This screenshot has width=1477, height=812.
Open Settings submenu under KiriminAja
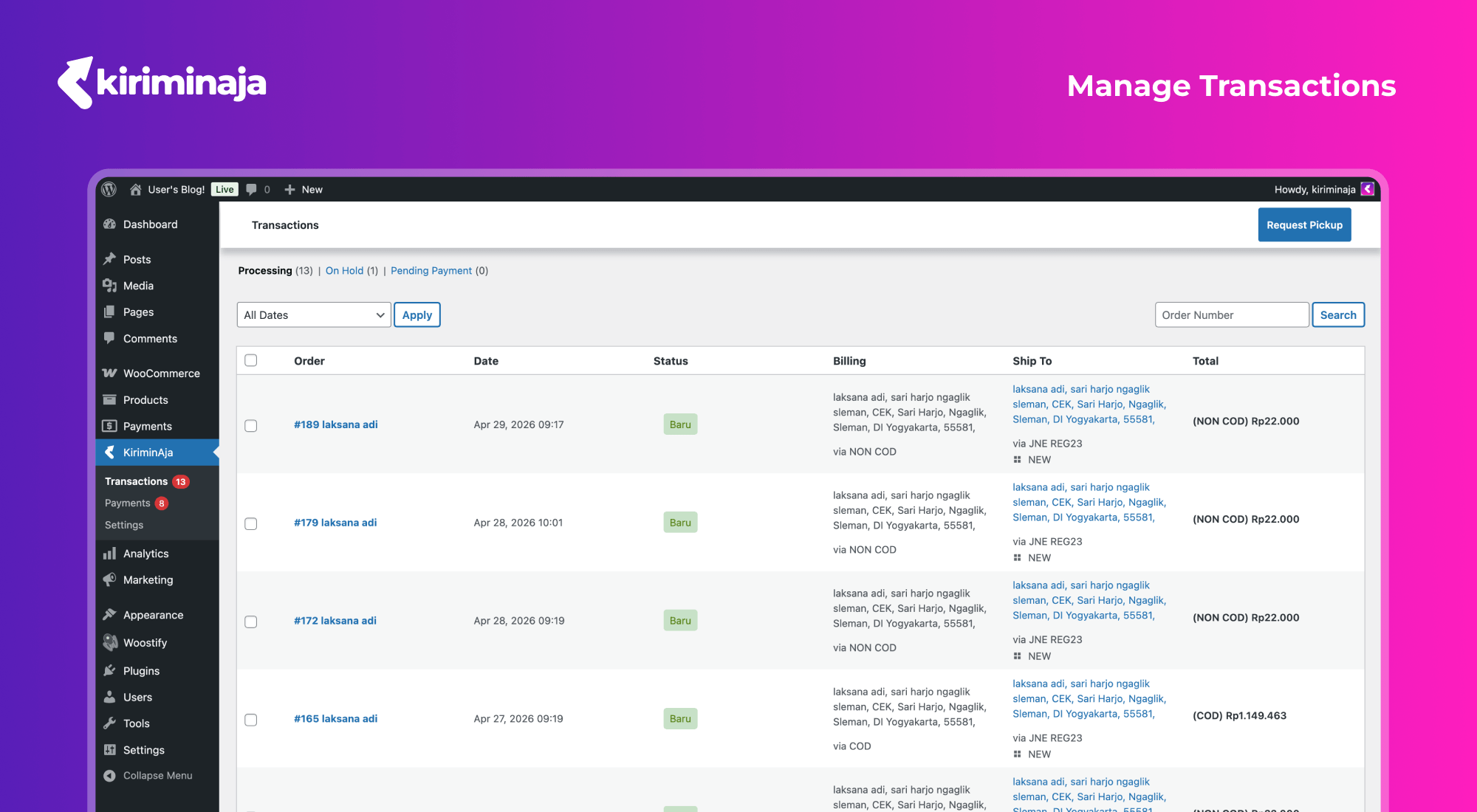[124, 526]
